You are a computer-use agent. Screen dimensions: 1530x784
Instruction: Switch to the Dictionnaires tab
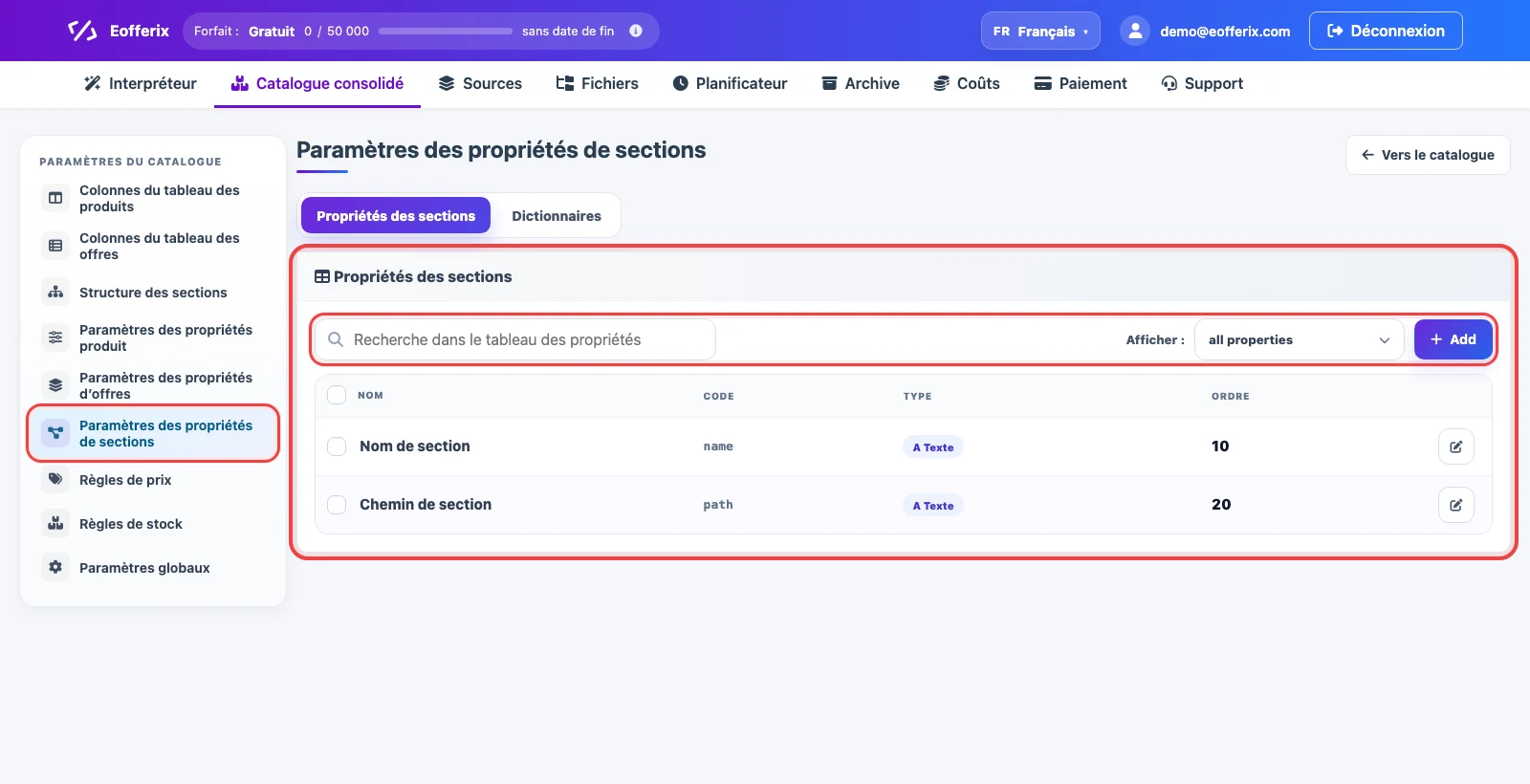click(557, 216)
